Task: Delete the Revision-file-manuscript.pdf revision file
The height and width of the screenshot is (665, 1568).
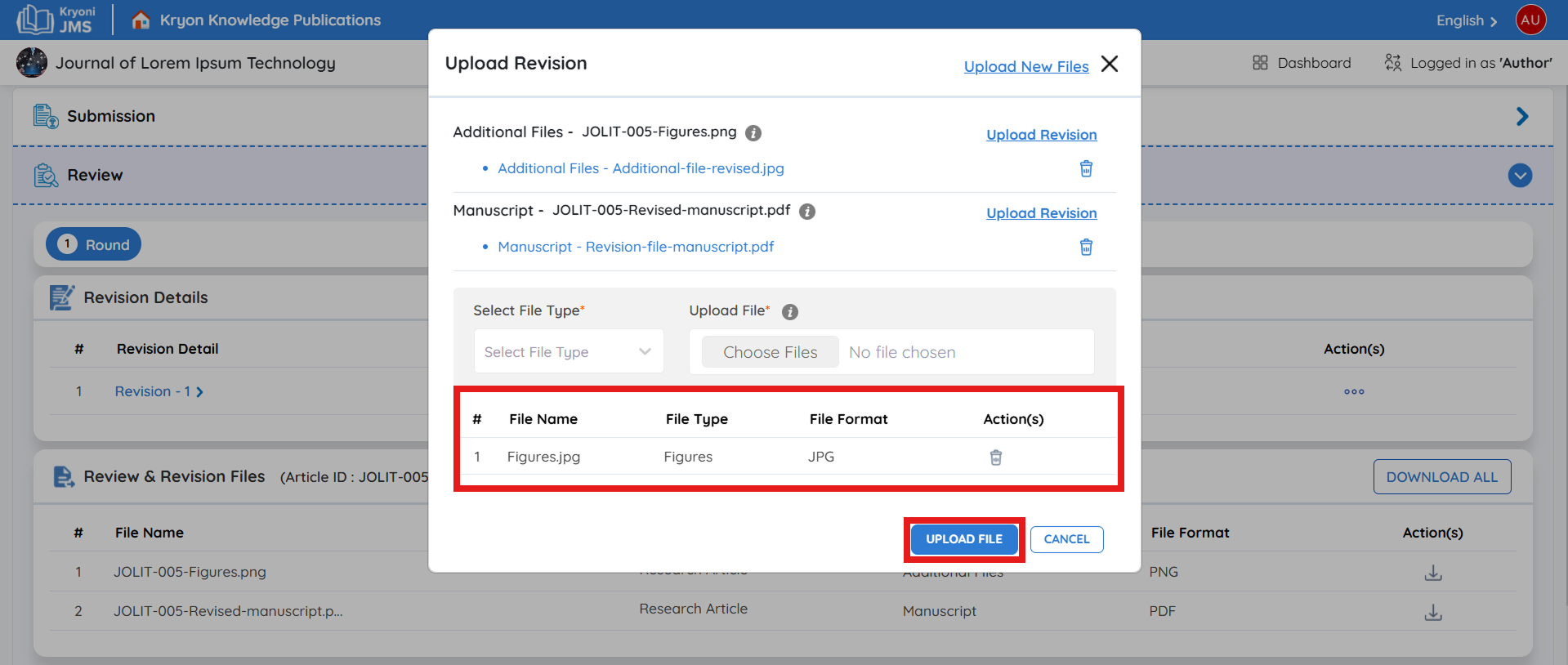Action: pos(1086,247)
